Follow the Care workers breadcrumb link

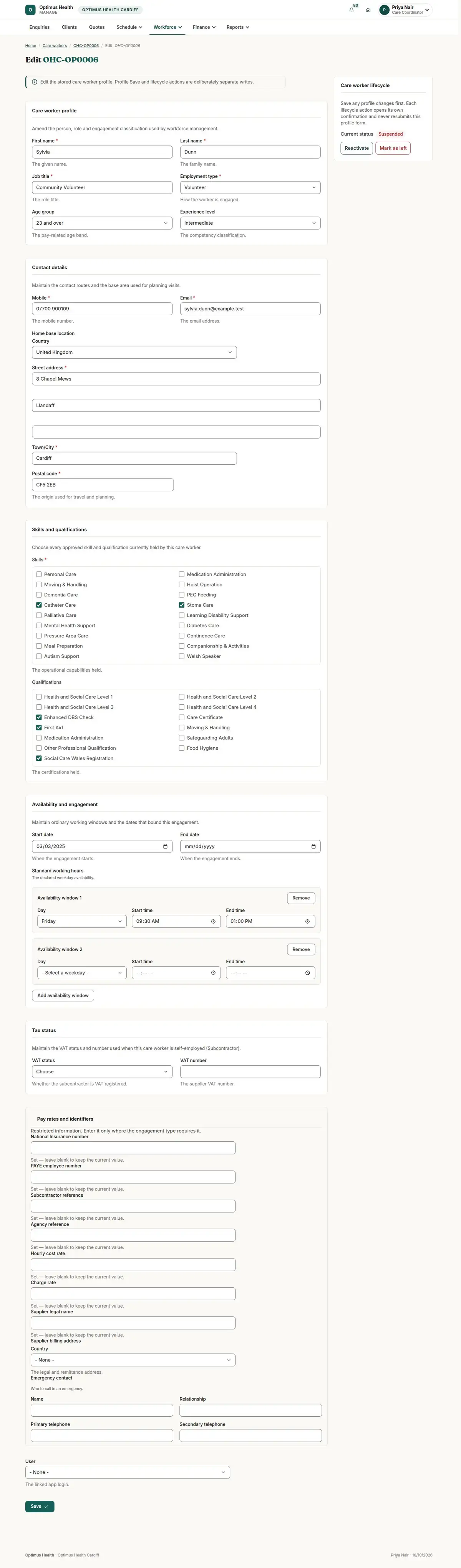(x=55, y=46)
